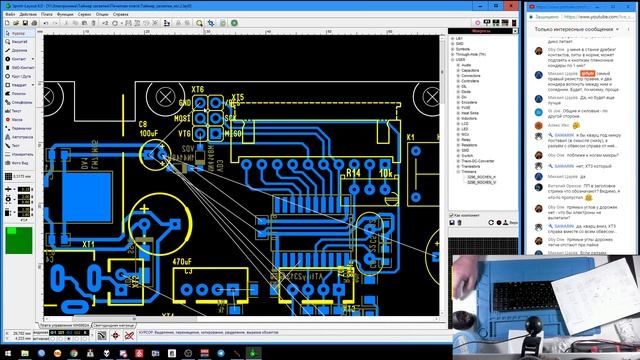
Task: Open the Действия menu
Action: [x=28, y=14]
